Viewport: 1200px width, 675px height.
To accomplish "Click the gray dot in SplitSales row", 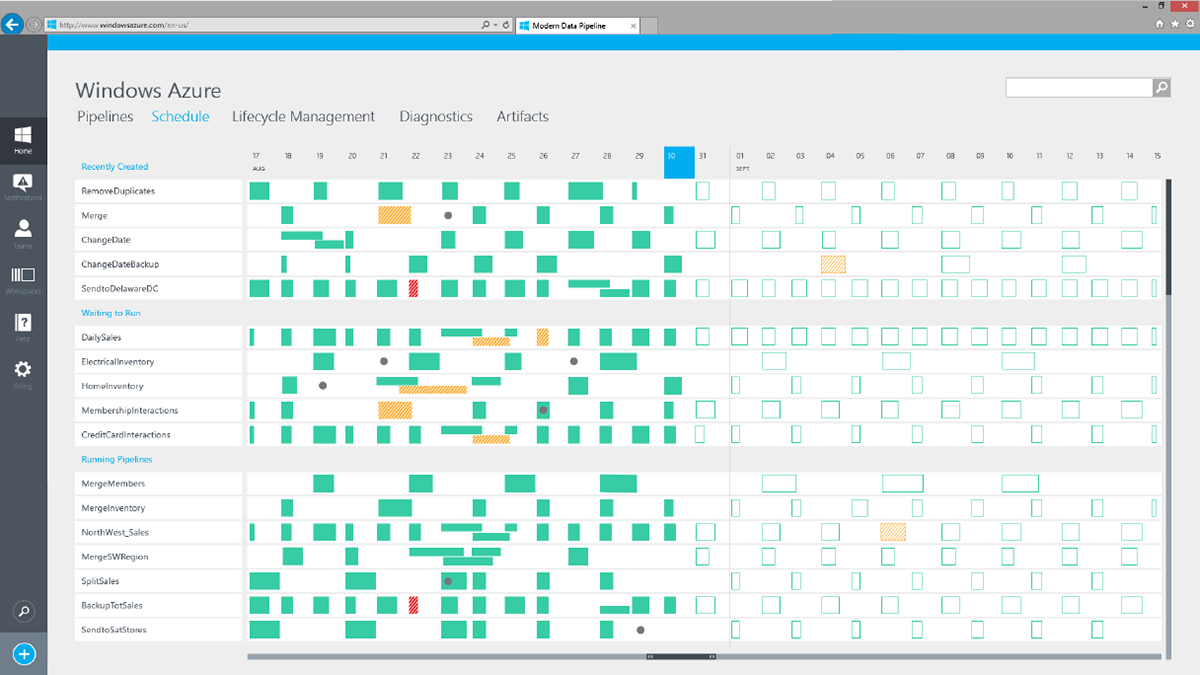I will pyautogui.click(x=448, y=581).
